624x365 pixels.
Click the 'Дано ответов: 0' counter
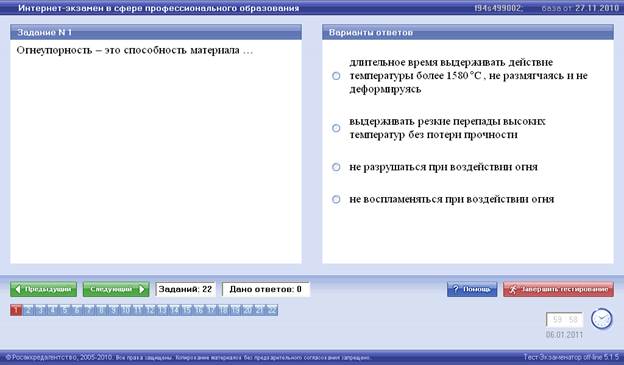265,289
